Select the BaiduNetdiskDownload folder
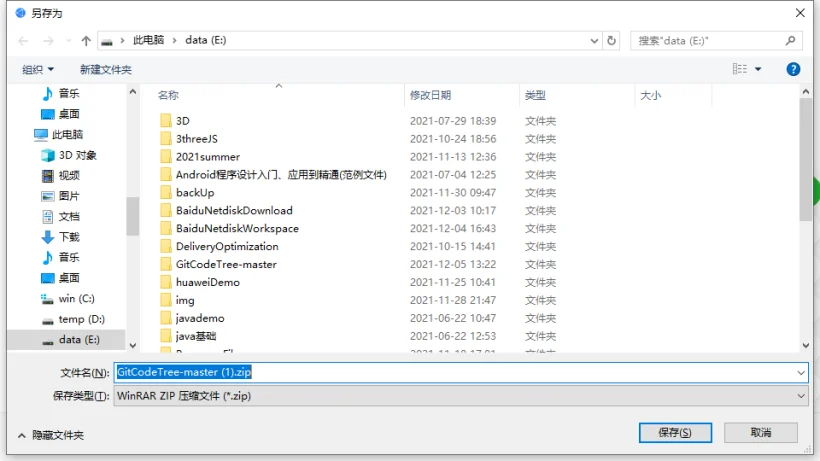Image resolution: width=820 pixels, height=461 pixels. tap(226, 211)
